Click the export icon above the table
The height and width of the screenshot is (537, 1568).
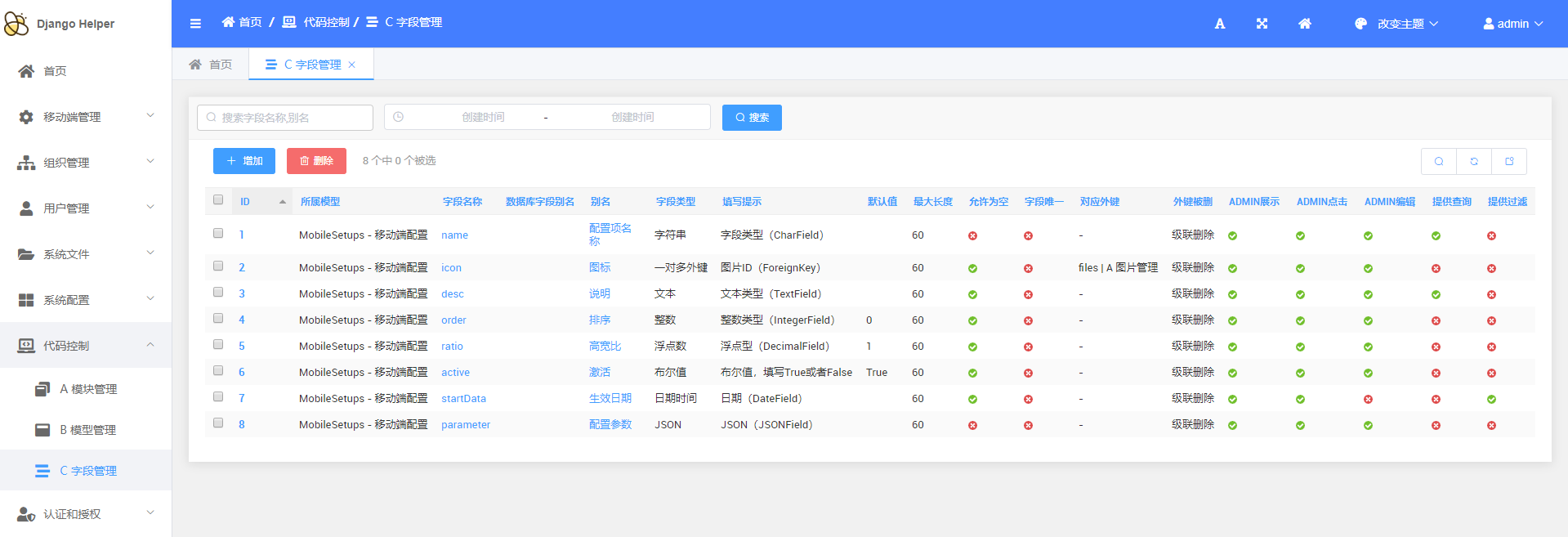[1509, 161]
